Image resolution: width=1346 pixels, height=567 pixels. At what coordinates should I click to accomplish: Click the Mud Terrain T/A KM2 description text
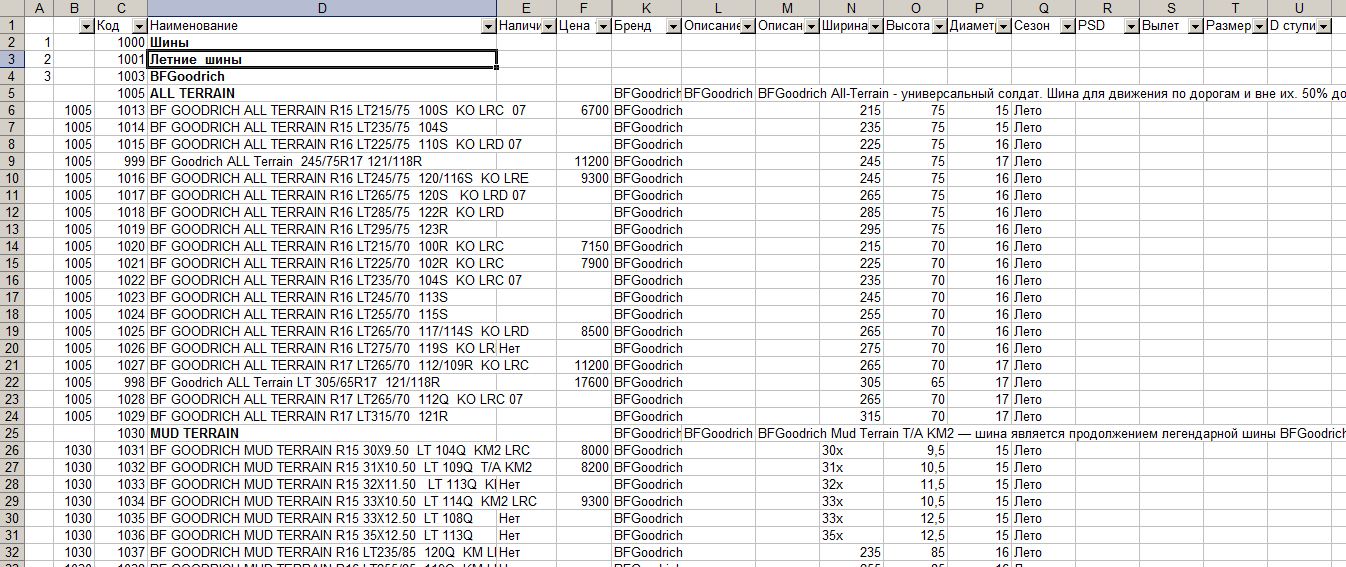tap(1051, 433)
